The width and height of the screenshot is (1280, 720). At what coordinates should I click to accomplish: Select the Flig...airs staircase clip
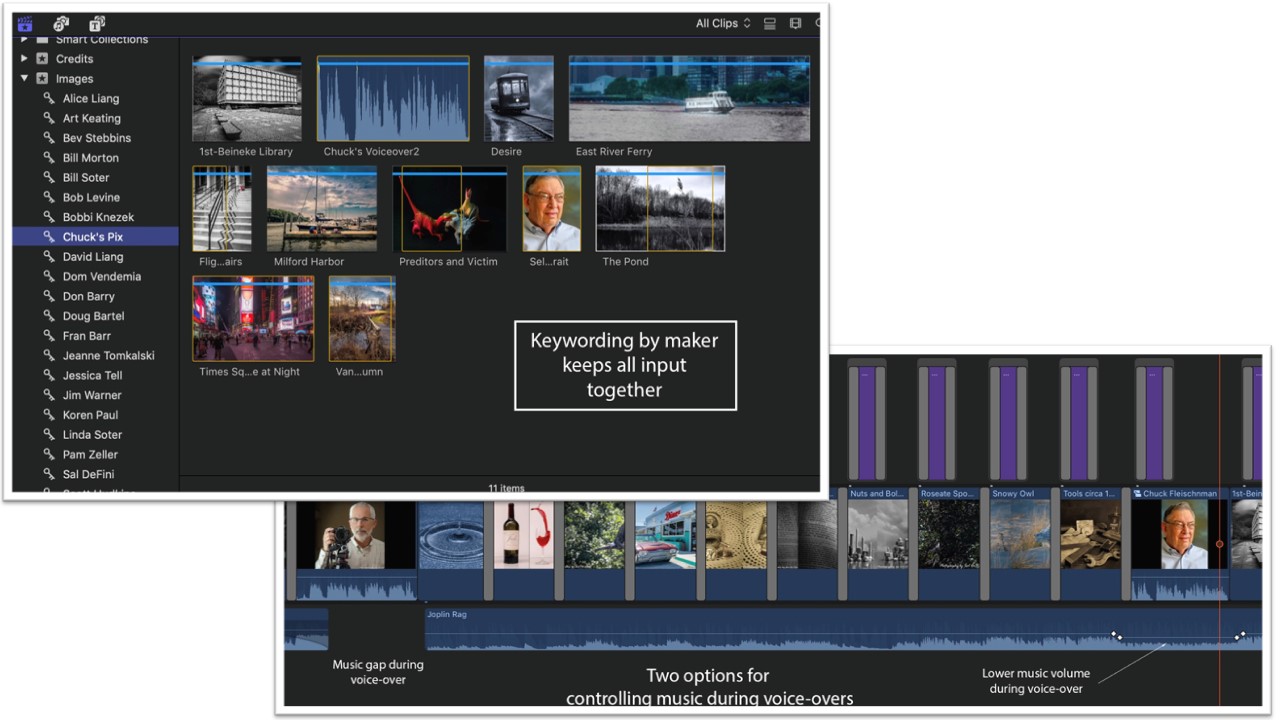pyautogui.click(x=222, y=208)
